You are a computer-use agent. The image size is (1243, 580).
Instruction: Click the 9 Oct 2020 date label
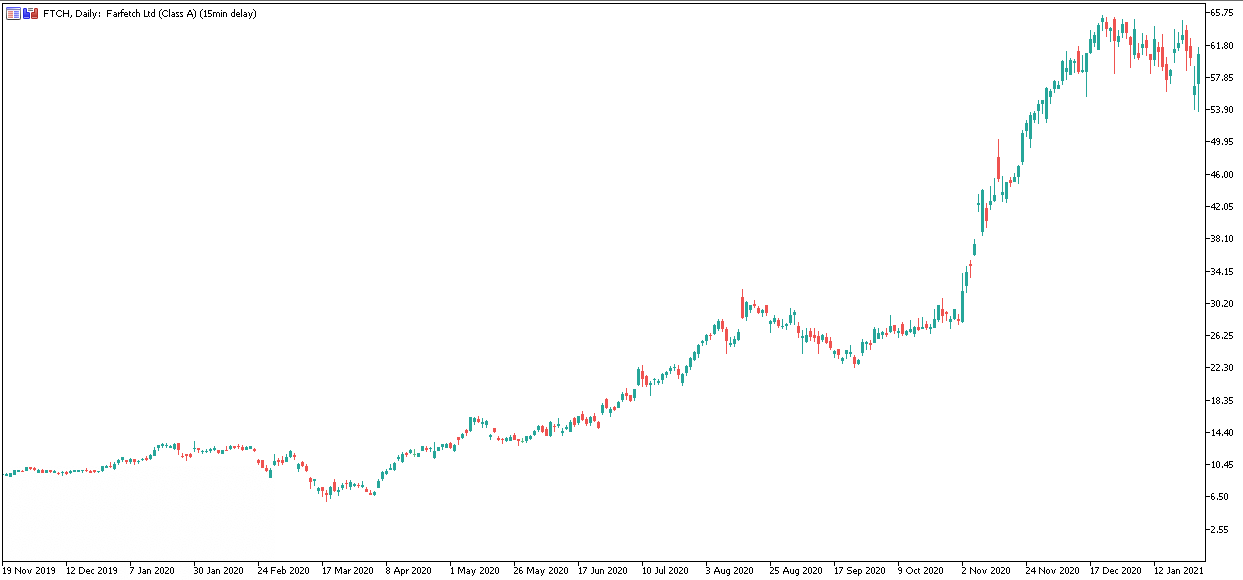[922, 570]
